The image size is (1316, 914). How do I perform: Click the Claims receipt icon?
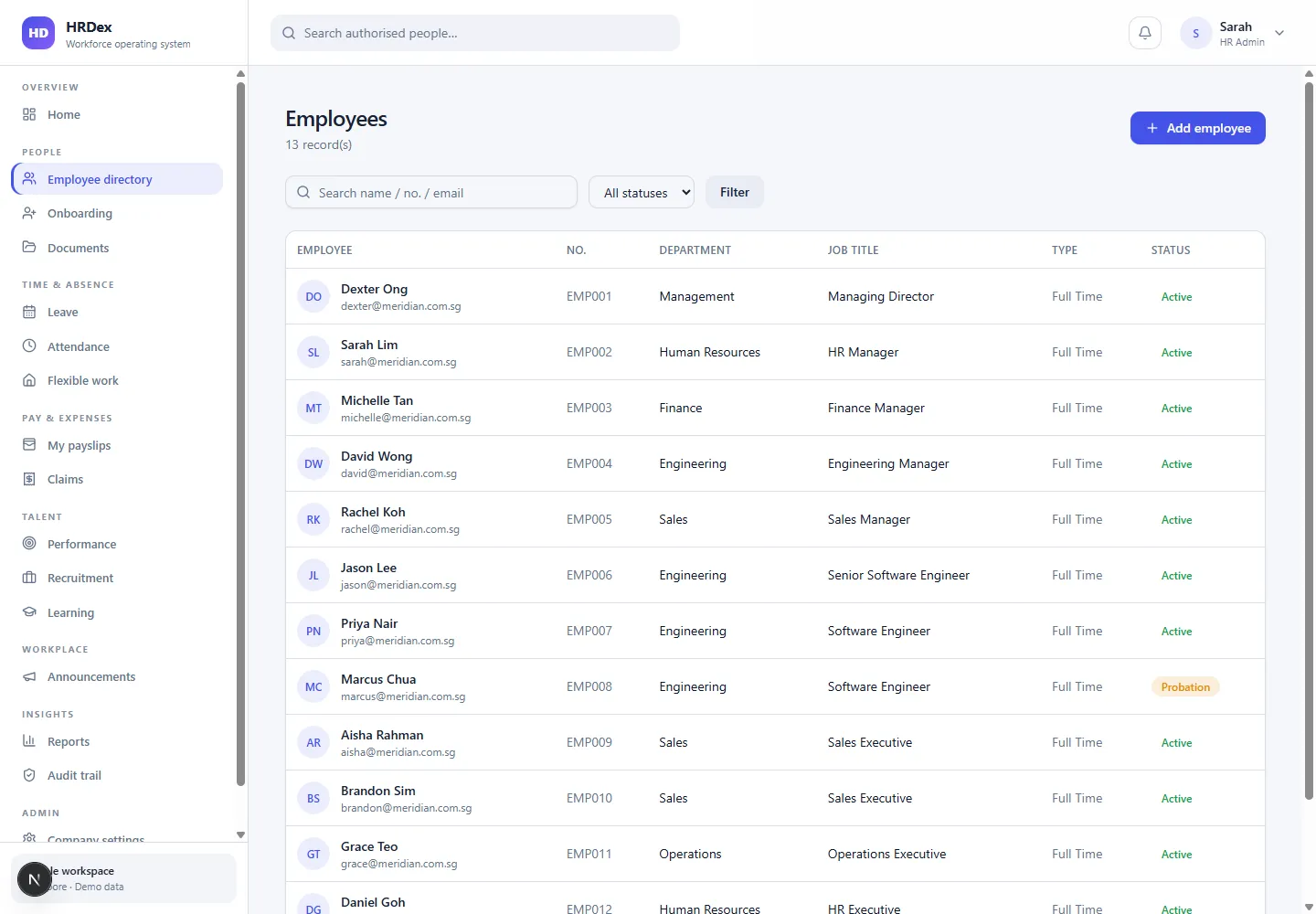[x=29, y=479]
